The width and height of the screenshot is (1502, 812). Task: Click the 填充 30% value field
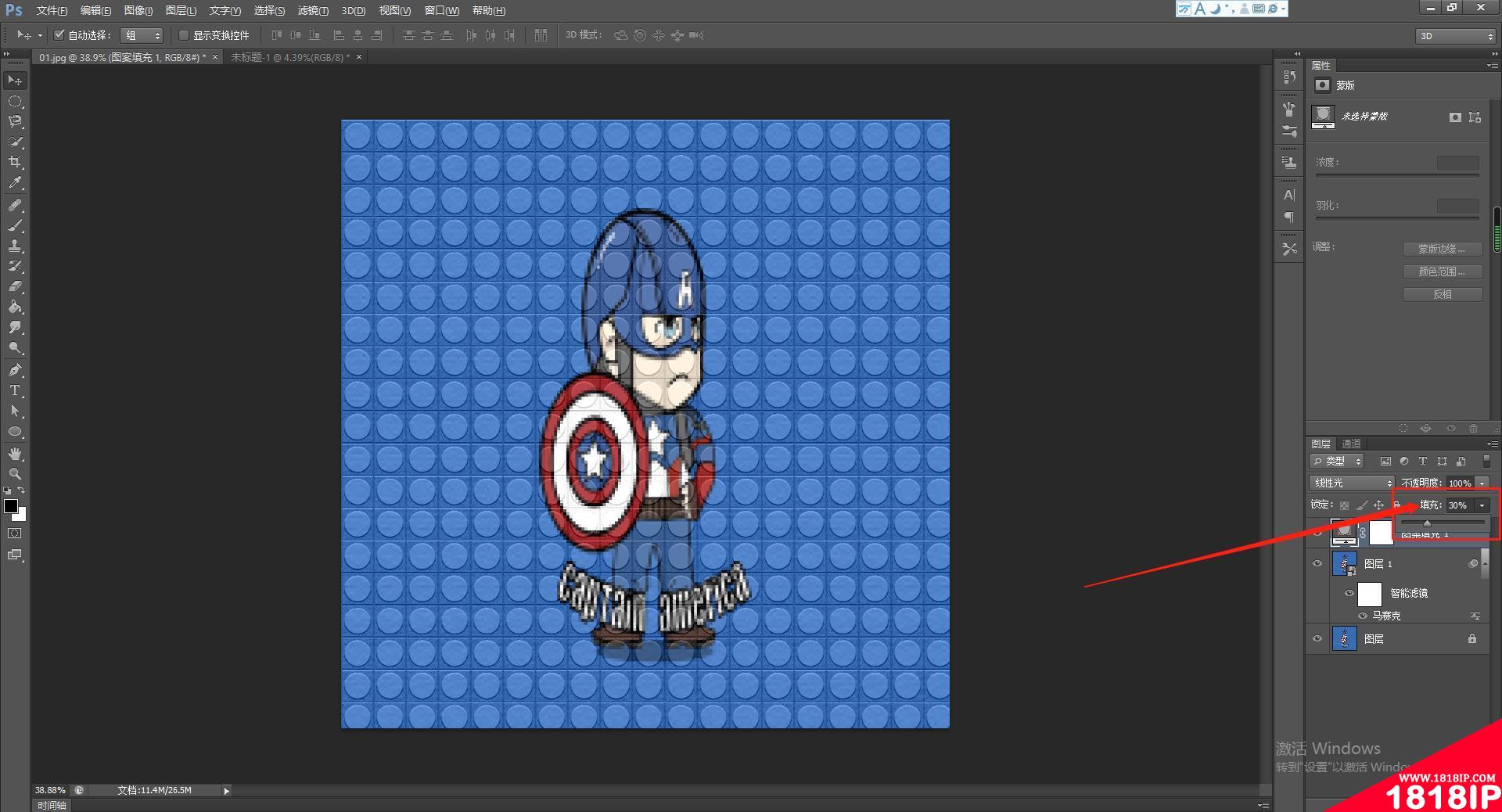(1460, 505)
